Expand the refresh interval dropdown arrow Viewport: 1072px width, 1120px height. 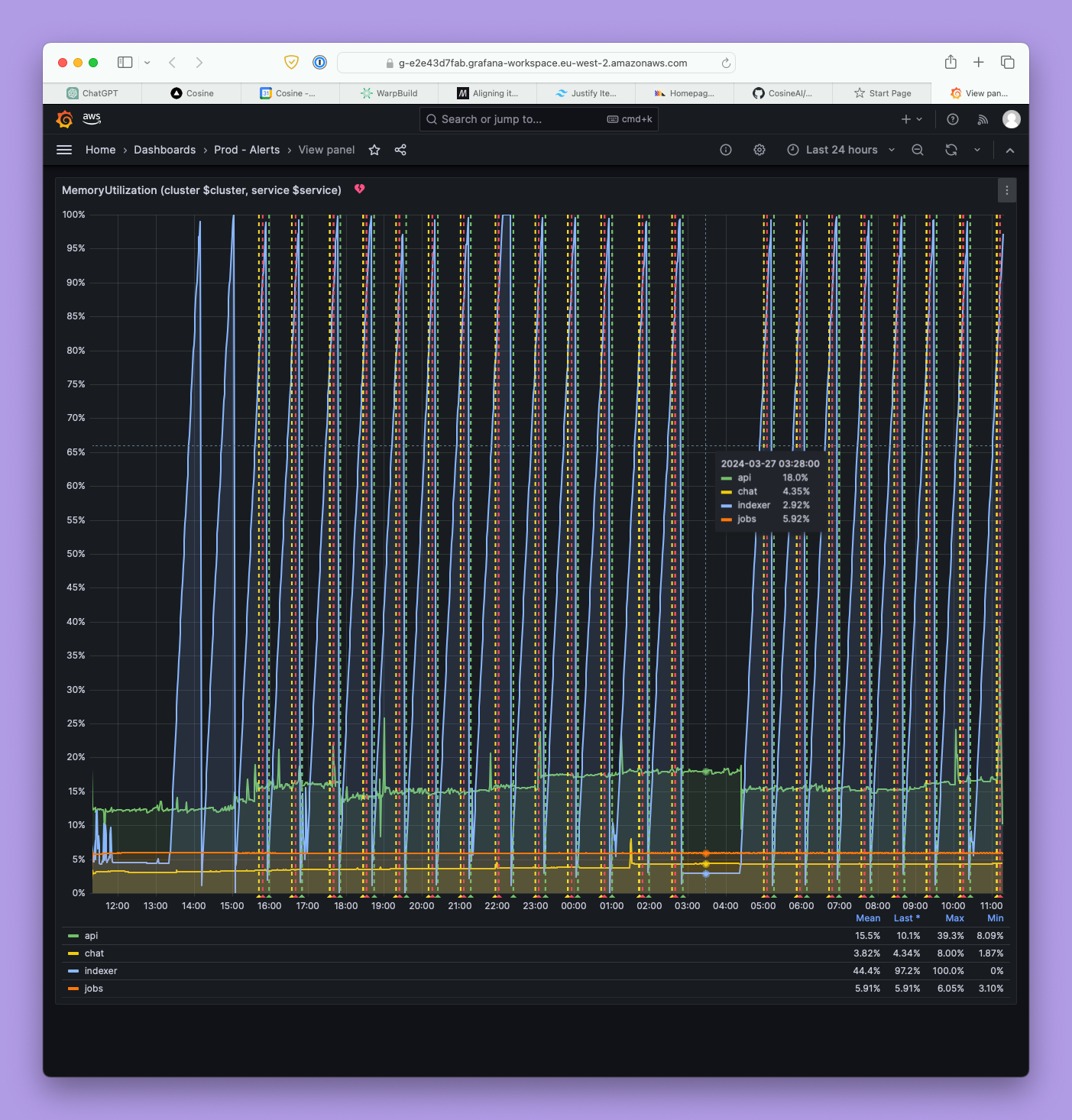point(977,150)
